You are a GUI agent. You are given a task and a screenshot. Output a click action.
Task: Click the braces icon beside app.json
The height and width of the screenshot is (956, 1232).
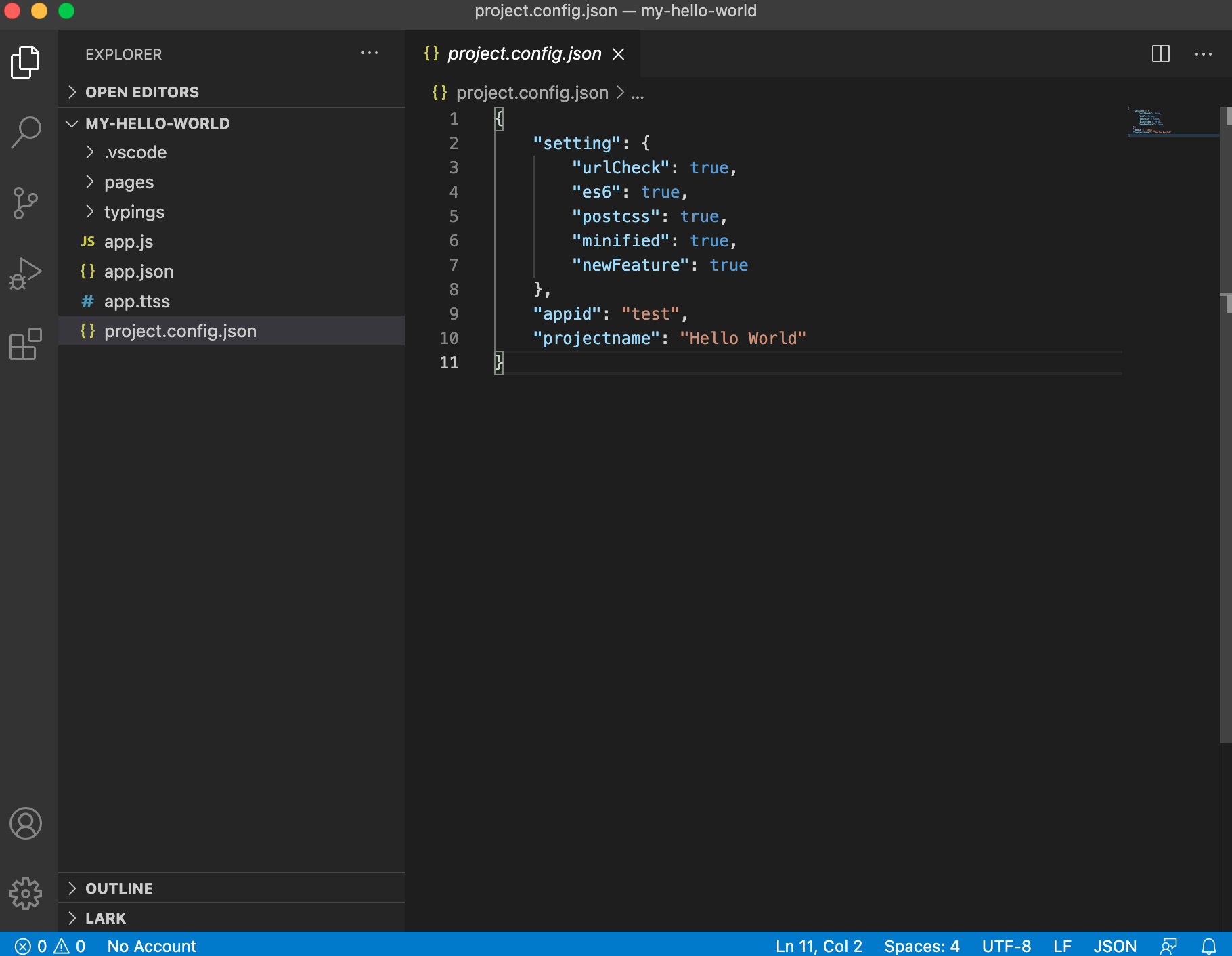[x=88, y=271]
